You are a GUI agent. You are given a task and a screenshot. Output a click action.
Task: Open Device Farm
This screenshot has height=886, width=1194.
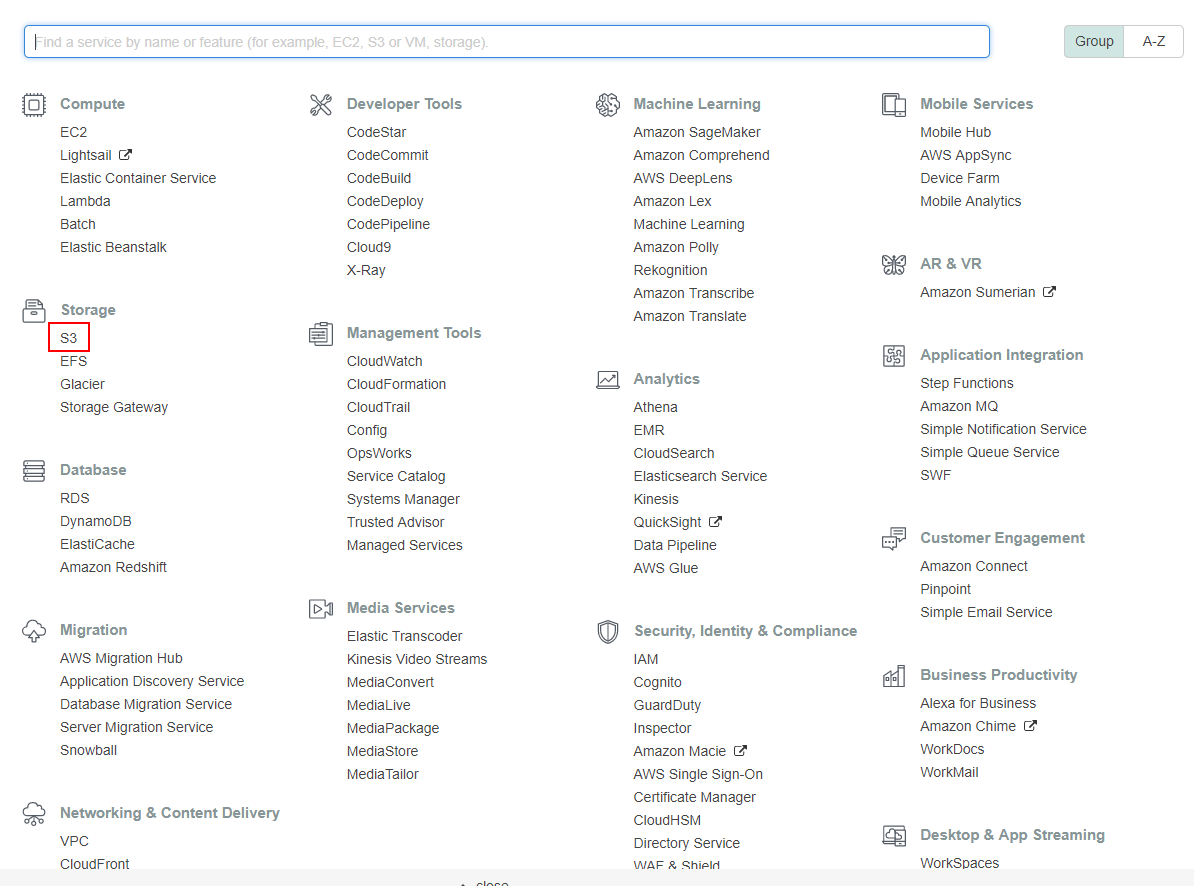coord(959,178)
